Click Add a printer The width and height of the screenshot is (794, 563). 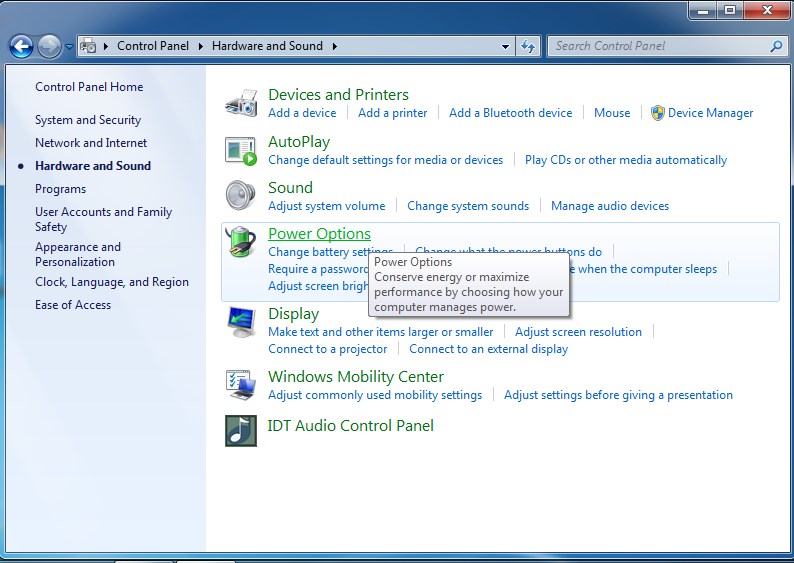click(392, 113)
